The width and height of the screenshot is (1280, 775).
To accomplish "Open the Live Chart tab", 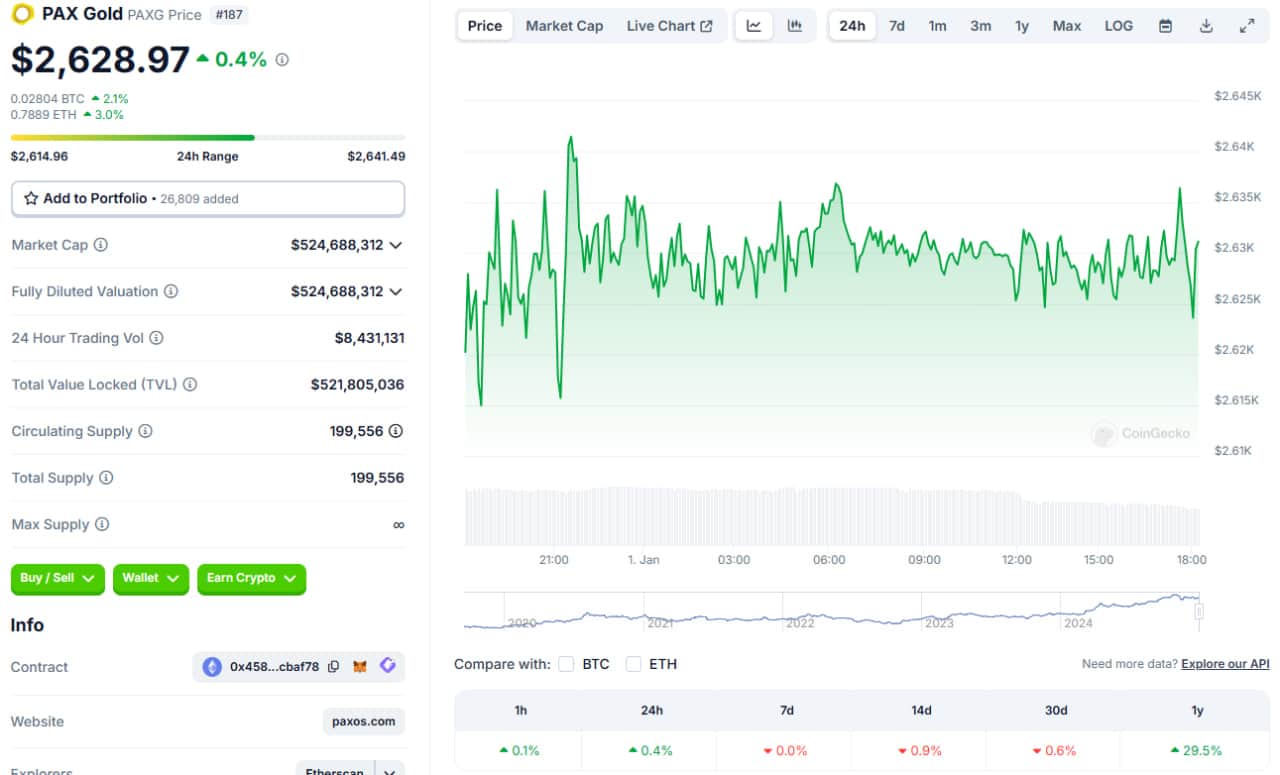I will click(669, 26).
